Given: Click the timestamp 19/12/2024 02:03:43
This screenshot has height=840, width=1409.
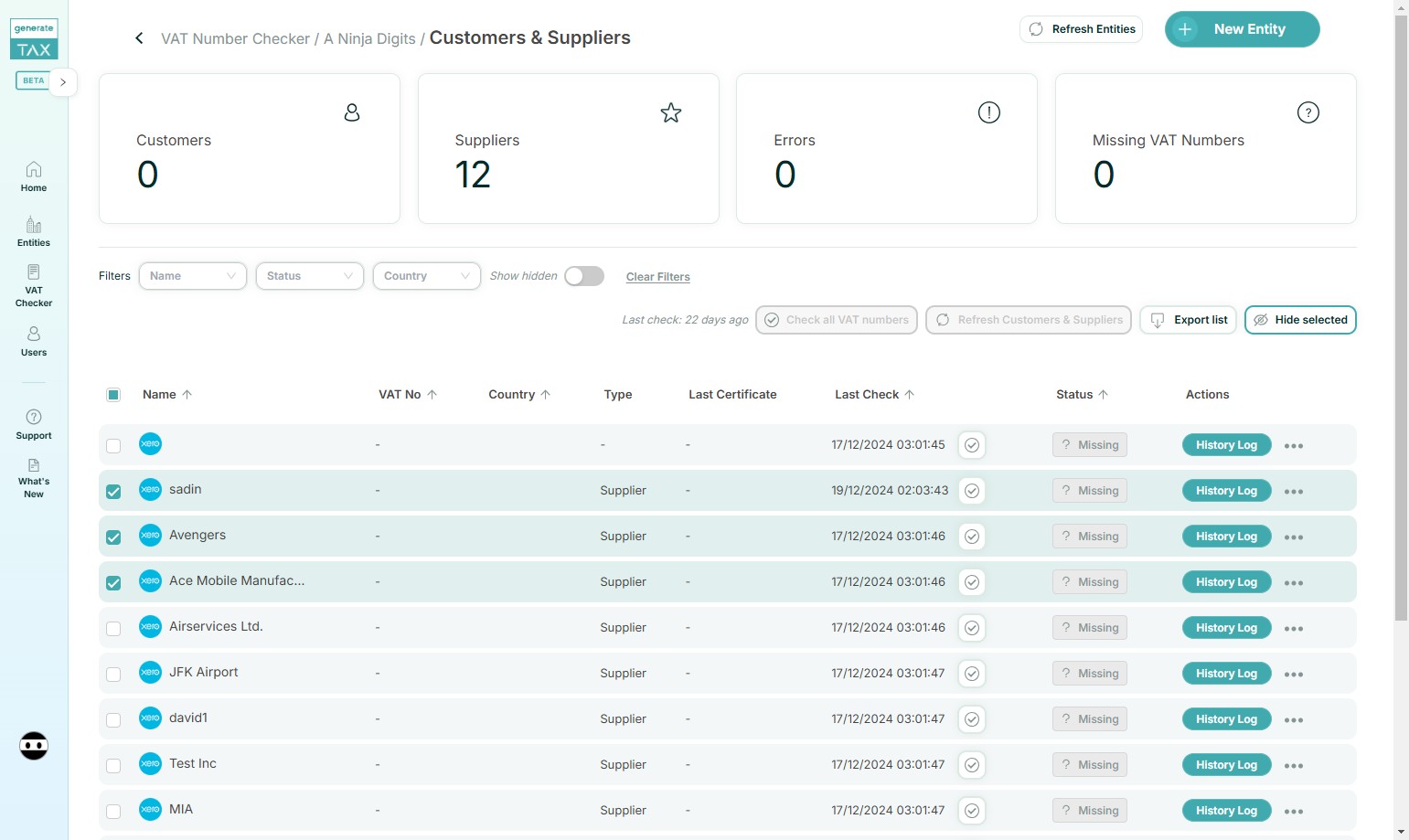Looking at the screenshot, I should (890, 491).
